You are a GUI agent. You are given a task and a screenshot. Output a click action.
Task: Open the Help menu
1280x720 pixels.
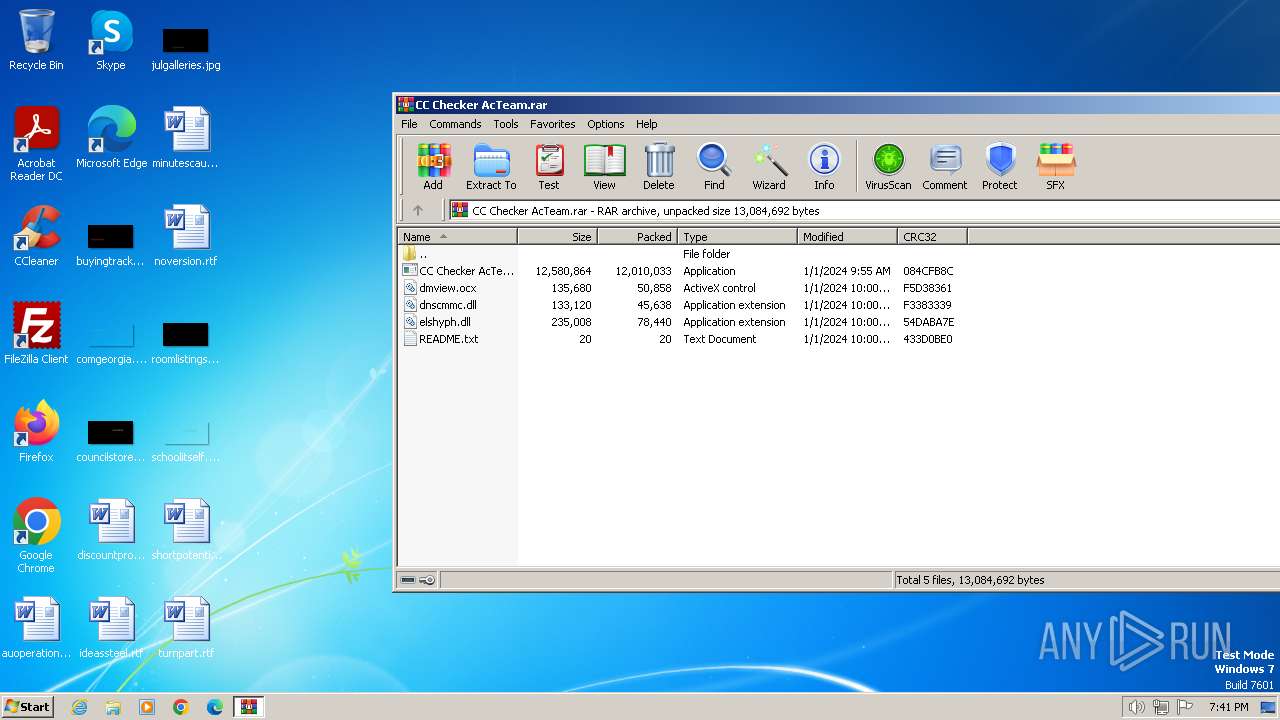[x=647, y=124]
